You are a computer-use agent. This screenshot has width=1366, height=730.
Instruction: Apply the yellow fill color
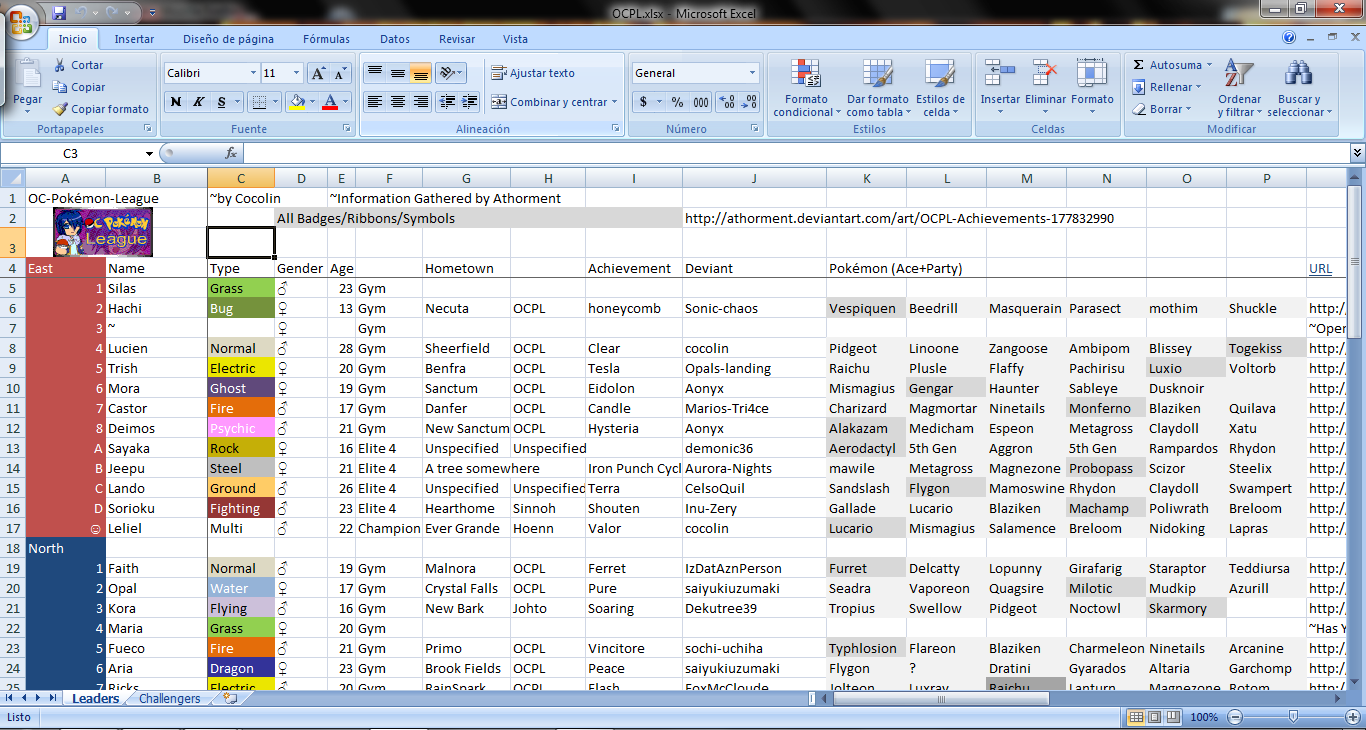pyautogui.click(x=296, y=102)
